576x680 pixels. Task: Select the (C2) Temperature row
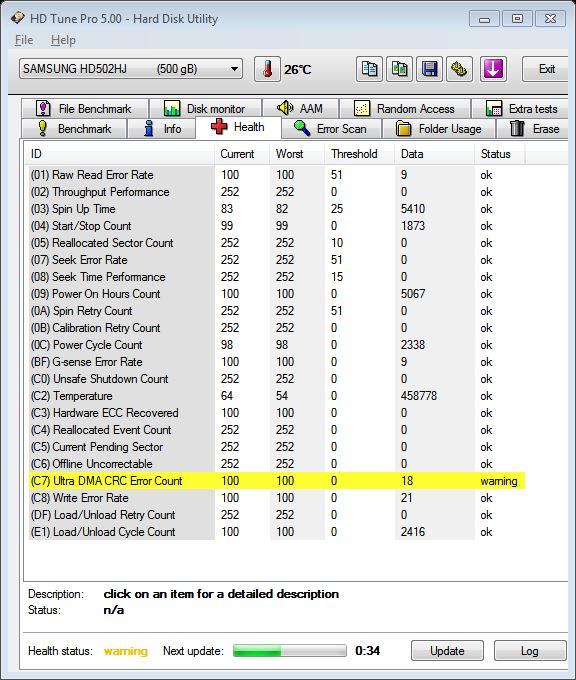(x=277, y=396)
